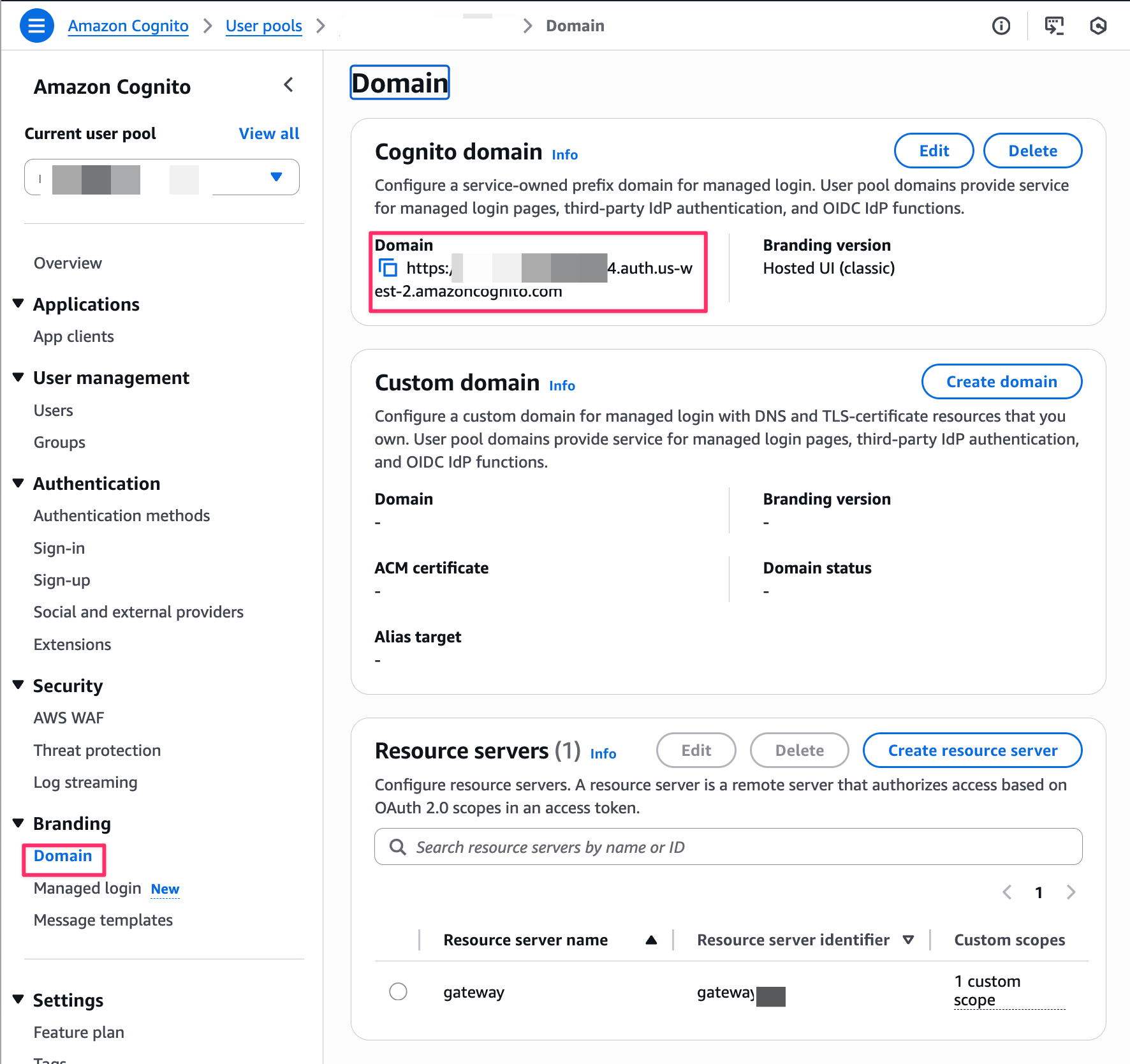Collapse the Amazon Cognito side navigation
The image size is (1130, 1064).
click(289, 85)
